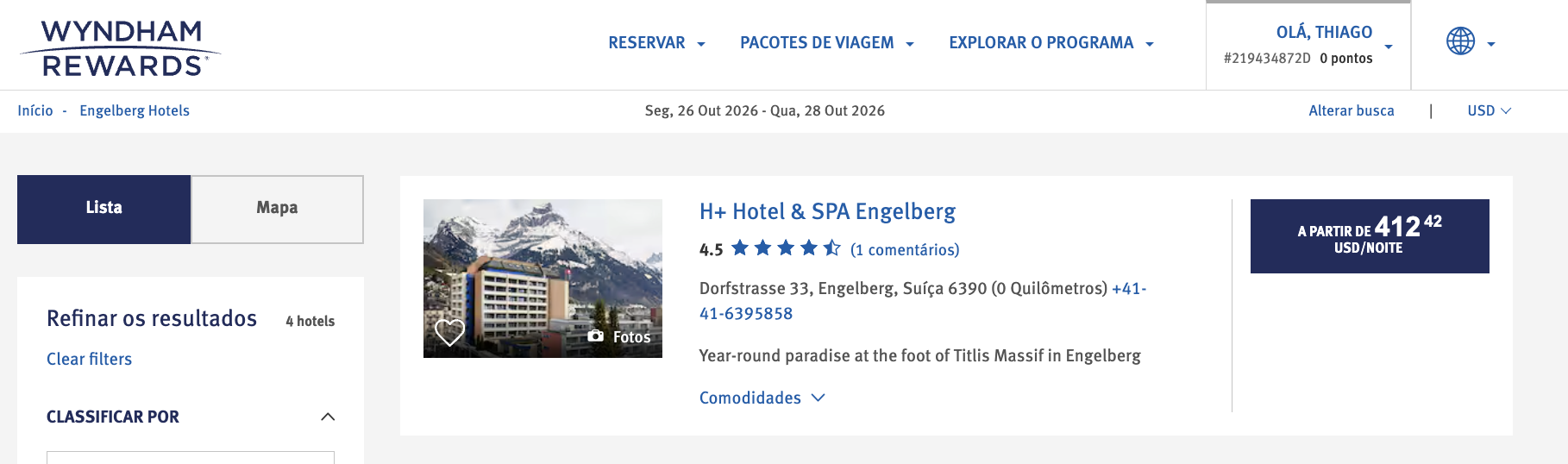Change currency from USD dropdown
1568x464 pixels.
tap(1489, 110)
